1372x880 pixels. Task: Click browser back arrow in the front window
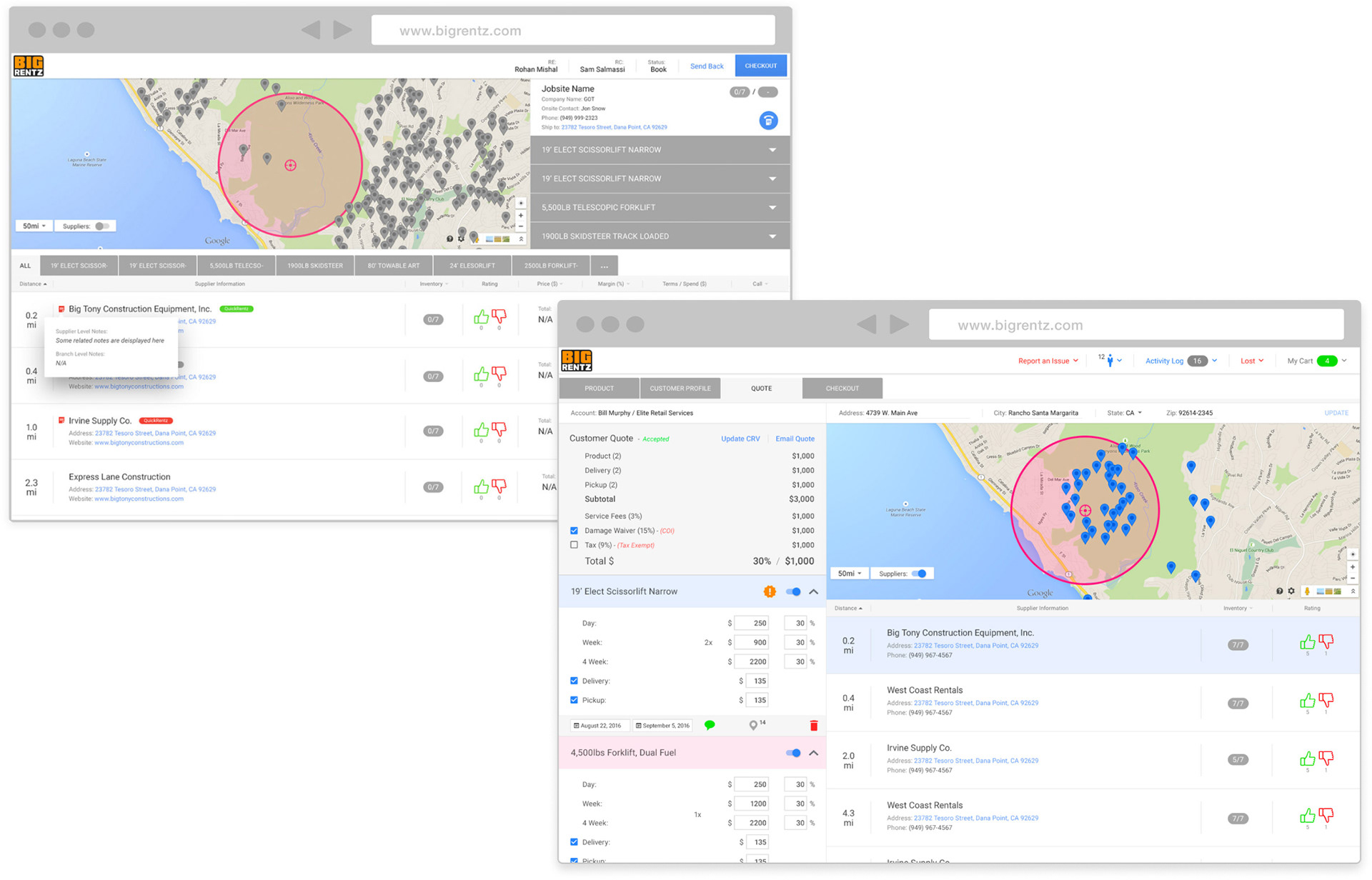click(x=867, y=324)
